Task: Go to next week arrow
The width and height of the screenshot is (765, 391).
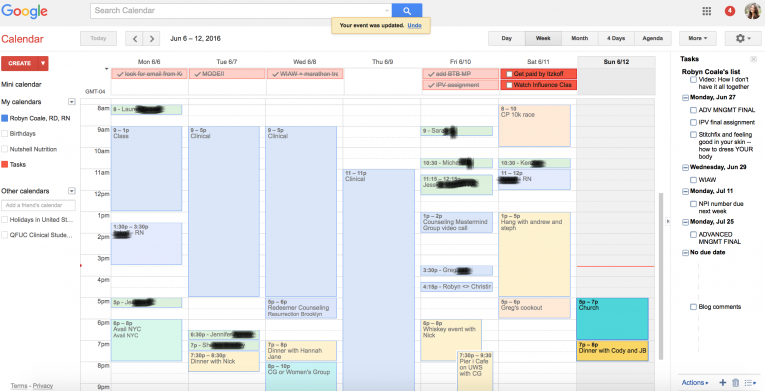Action: (x=152, y=39)
